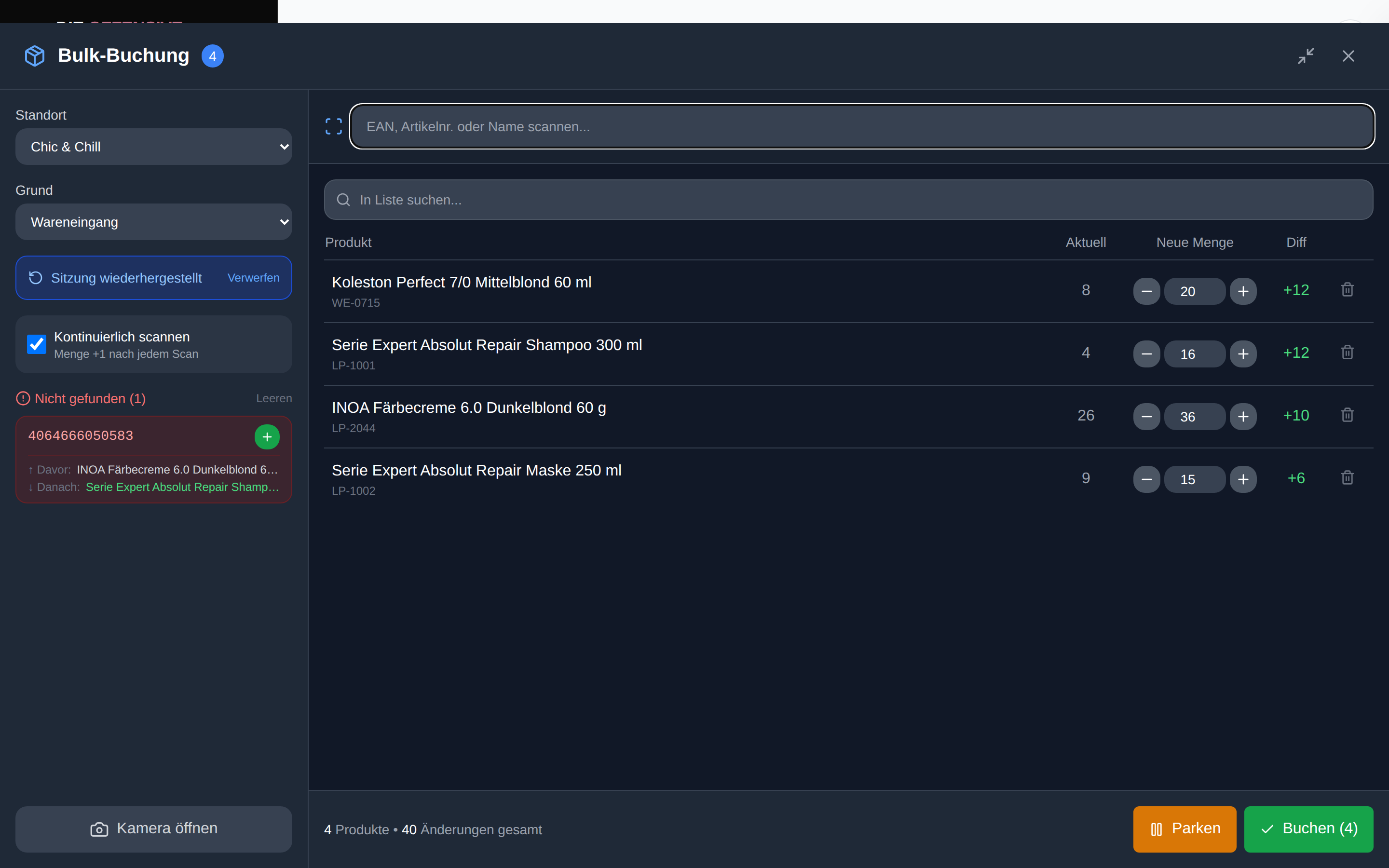Click Leeren to clear not-found list
The width and height of the screenshot is (1389, 868).
coord(274,398)
